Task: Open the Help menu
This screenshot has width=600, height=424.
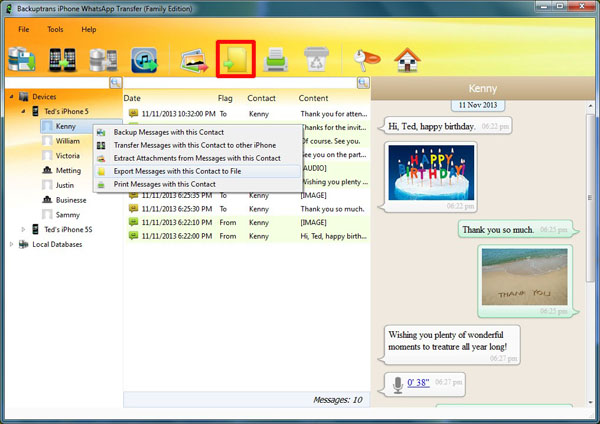Action: [x=89, y=29]
